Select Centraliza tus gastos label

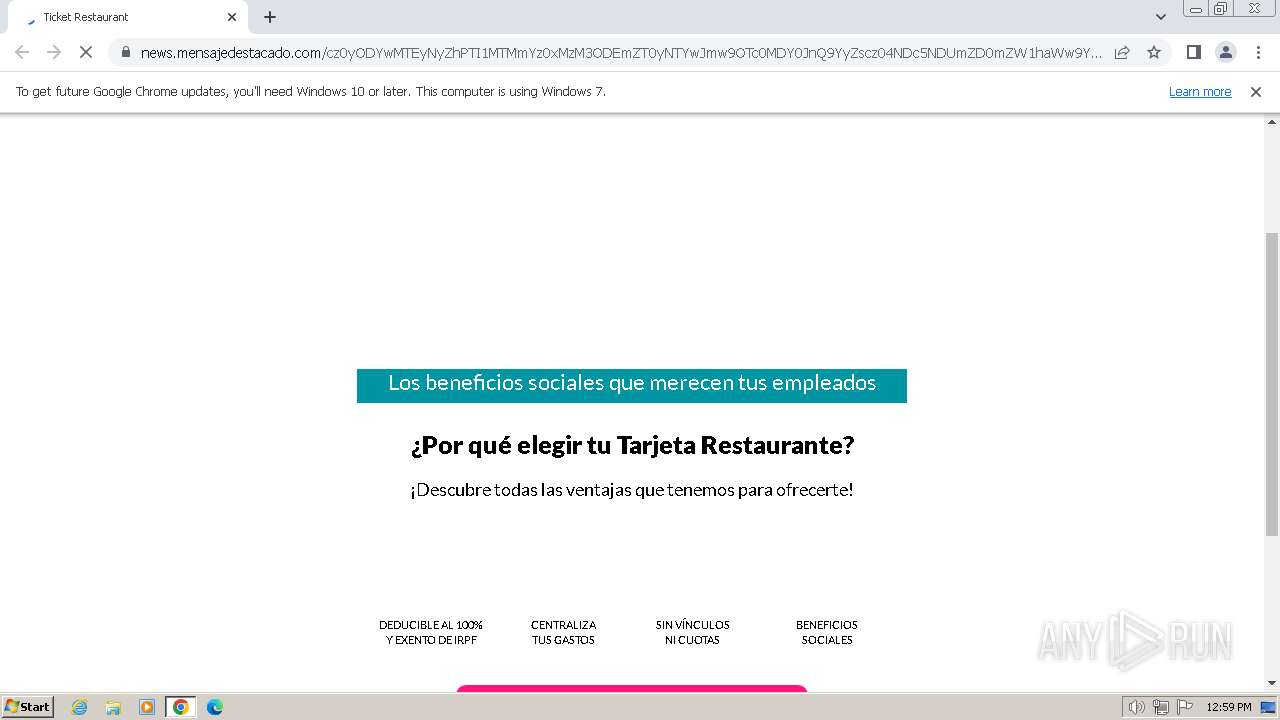coord(563,632)
